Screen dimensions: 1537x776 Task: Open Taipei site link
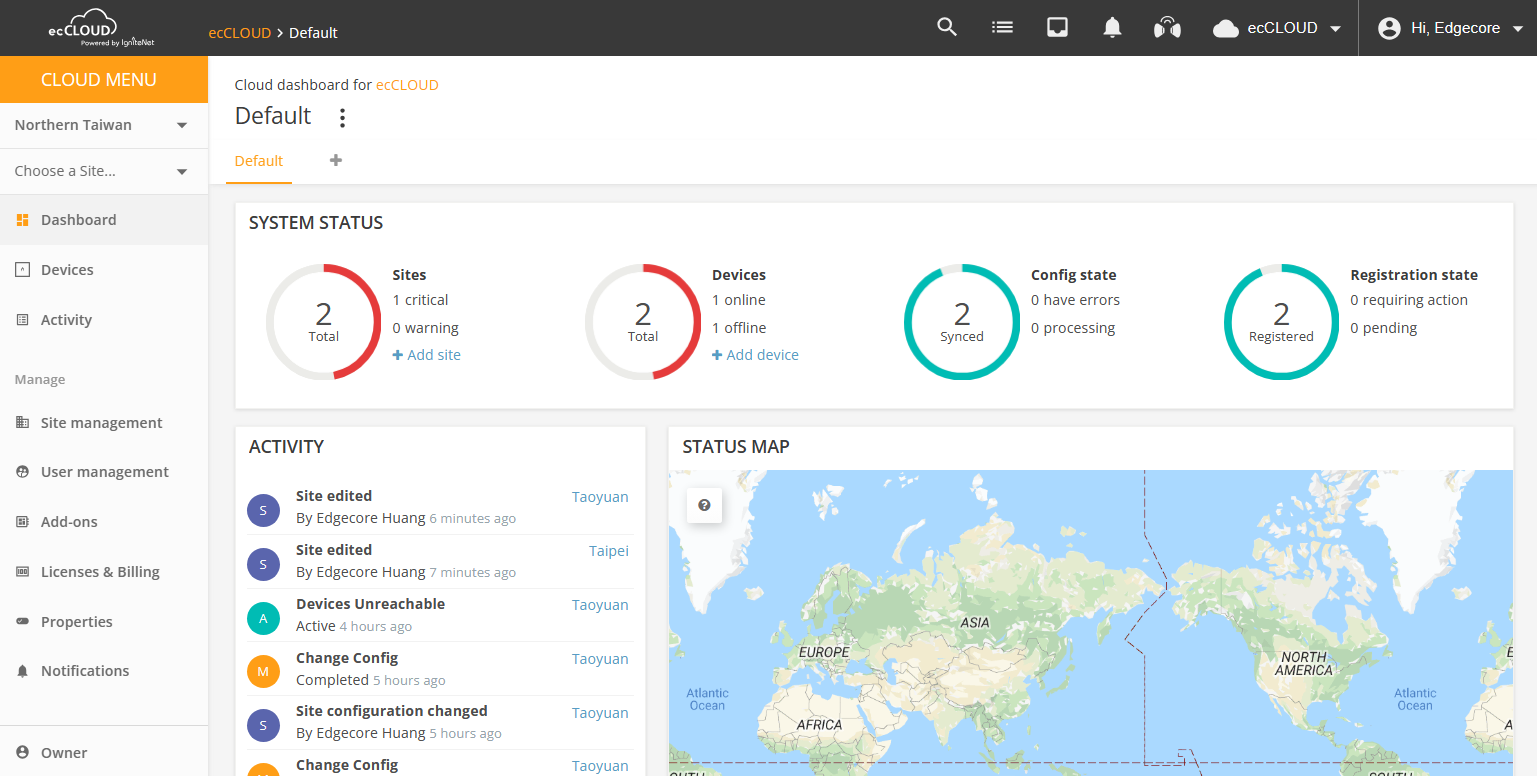coord(609,551)
